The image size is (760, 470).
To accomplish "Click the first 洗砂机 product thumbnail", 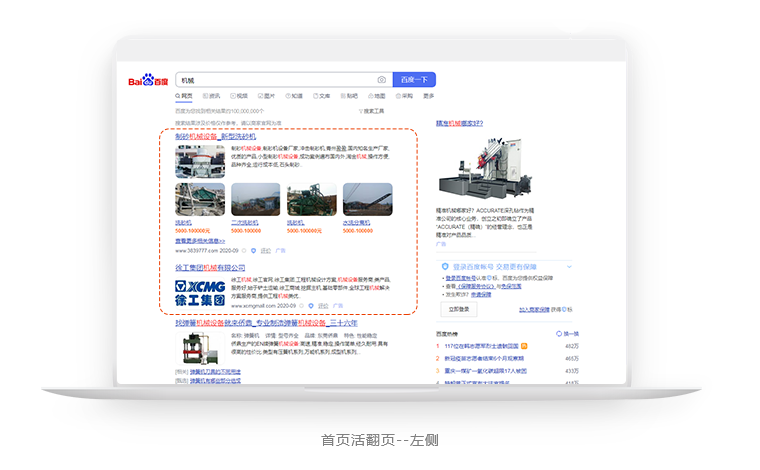I will (200, 199).
